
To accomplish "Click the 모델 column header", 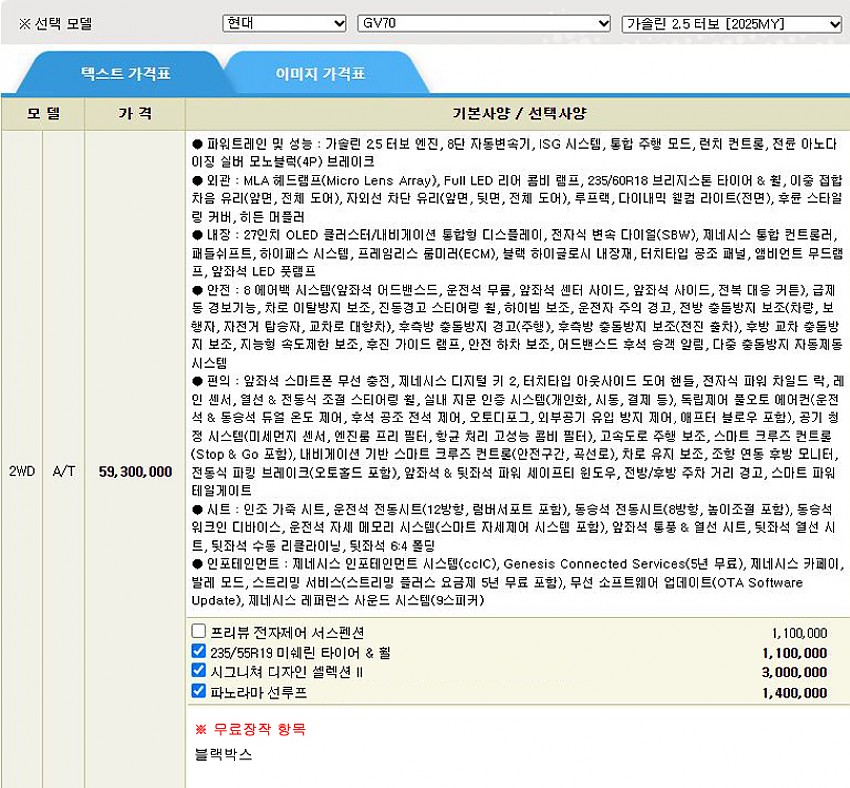I will [43, 113].
